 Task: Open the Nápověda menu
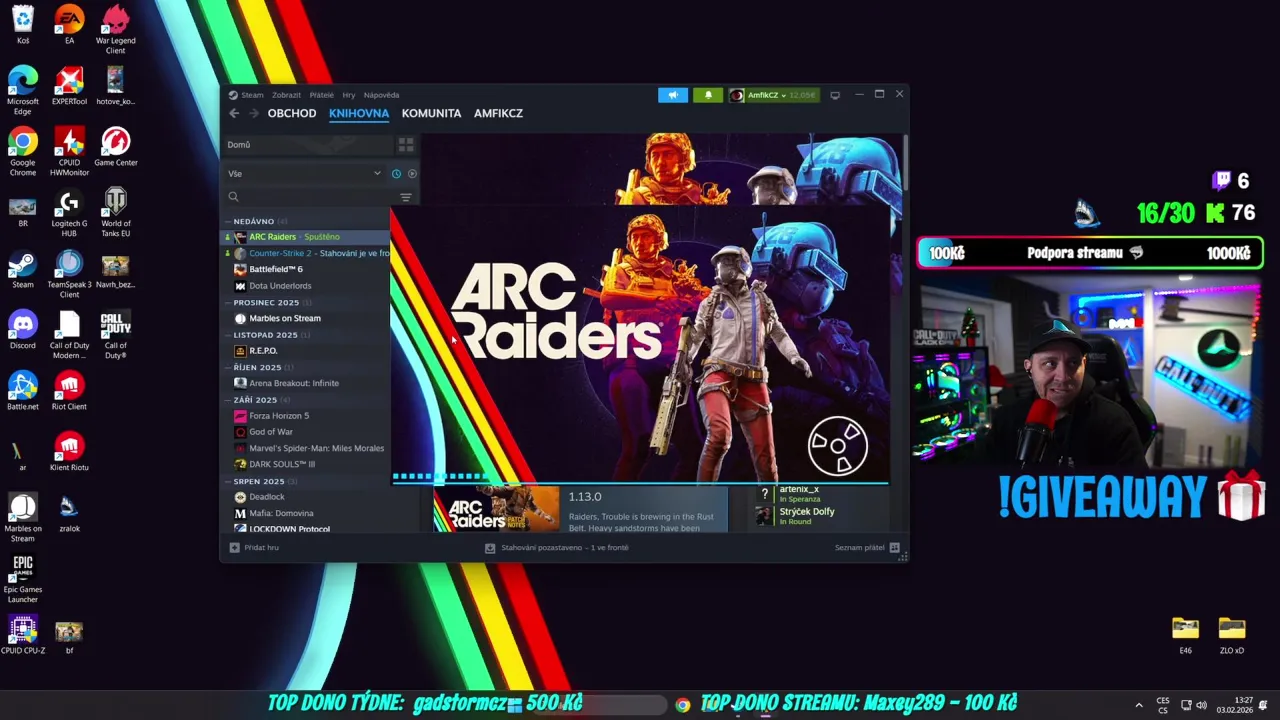(381, 95)
